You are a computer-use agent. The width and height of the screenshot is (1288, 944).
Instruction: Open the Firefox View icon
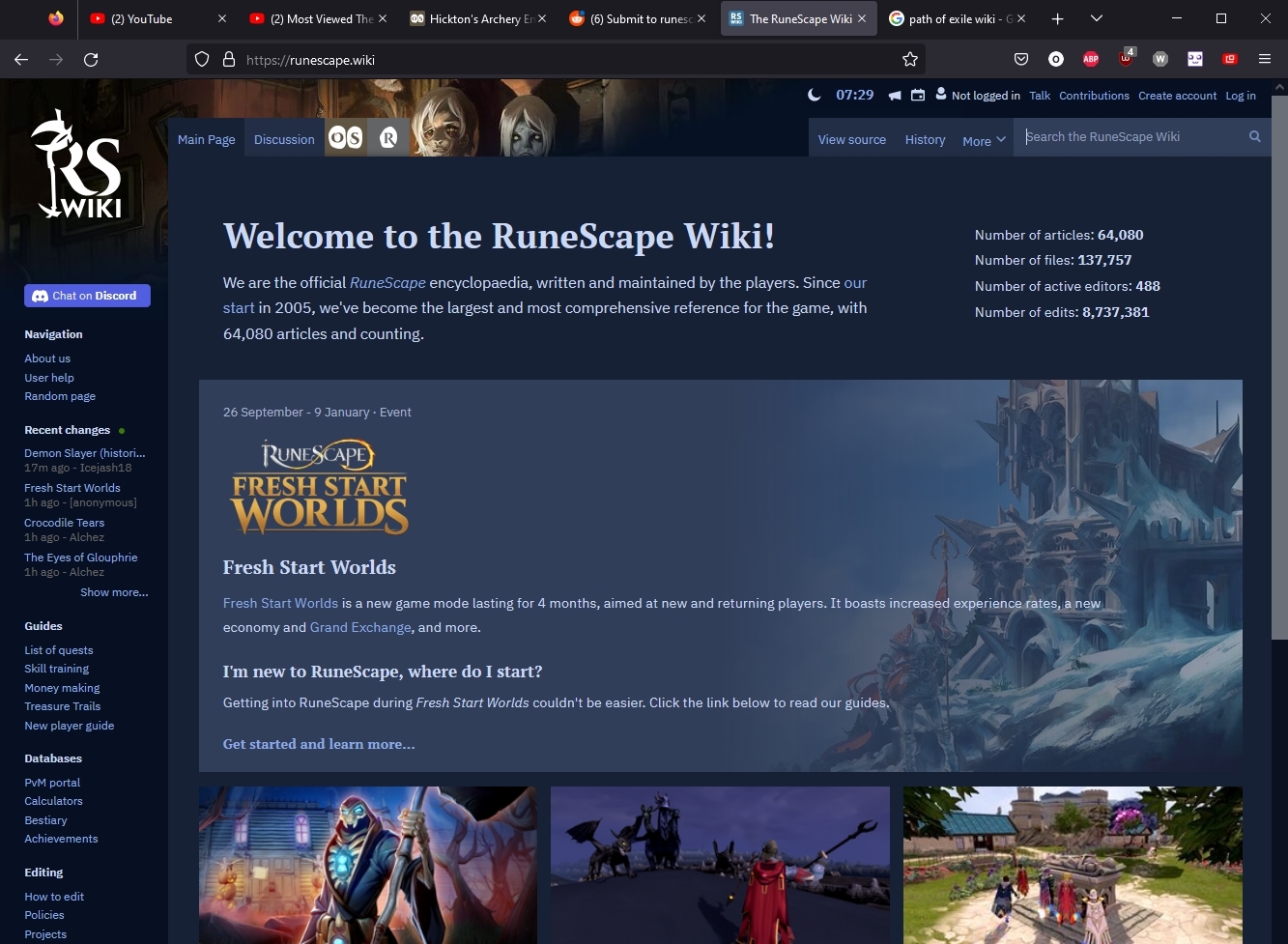click(56, 18)
